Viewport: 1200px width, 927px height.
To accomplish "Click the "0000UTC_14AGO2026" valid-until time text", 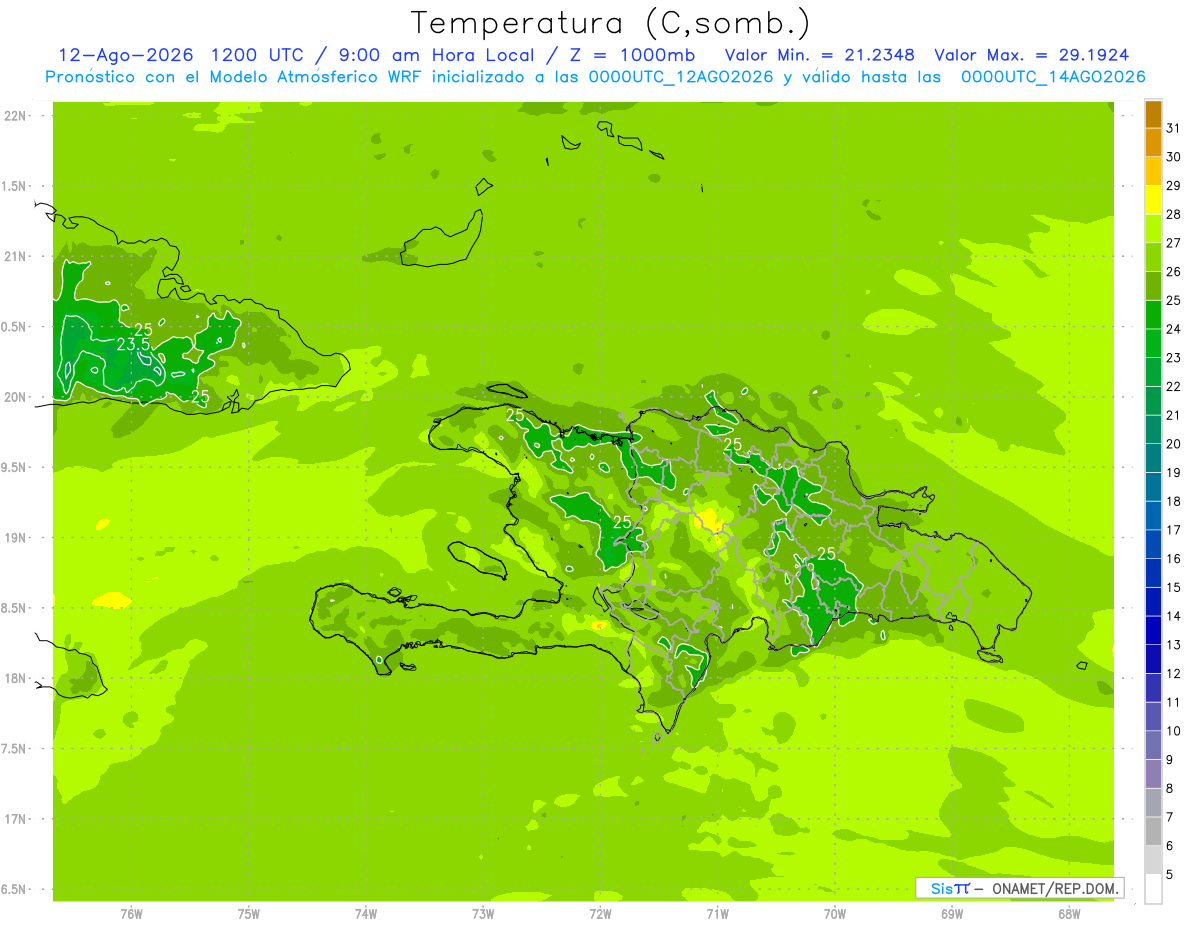I will click(1053, 77).
